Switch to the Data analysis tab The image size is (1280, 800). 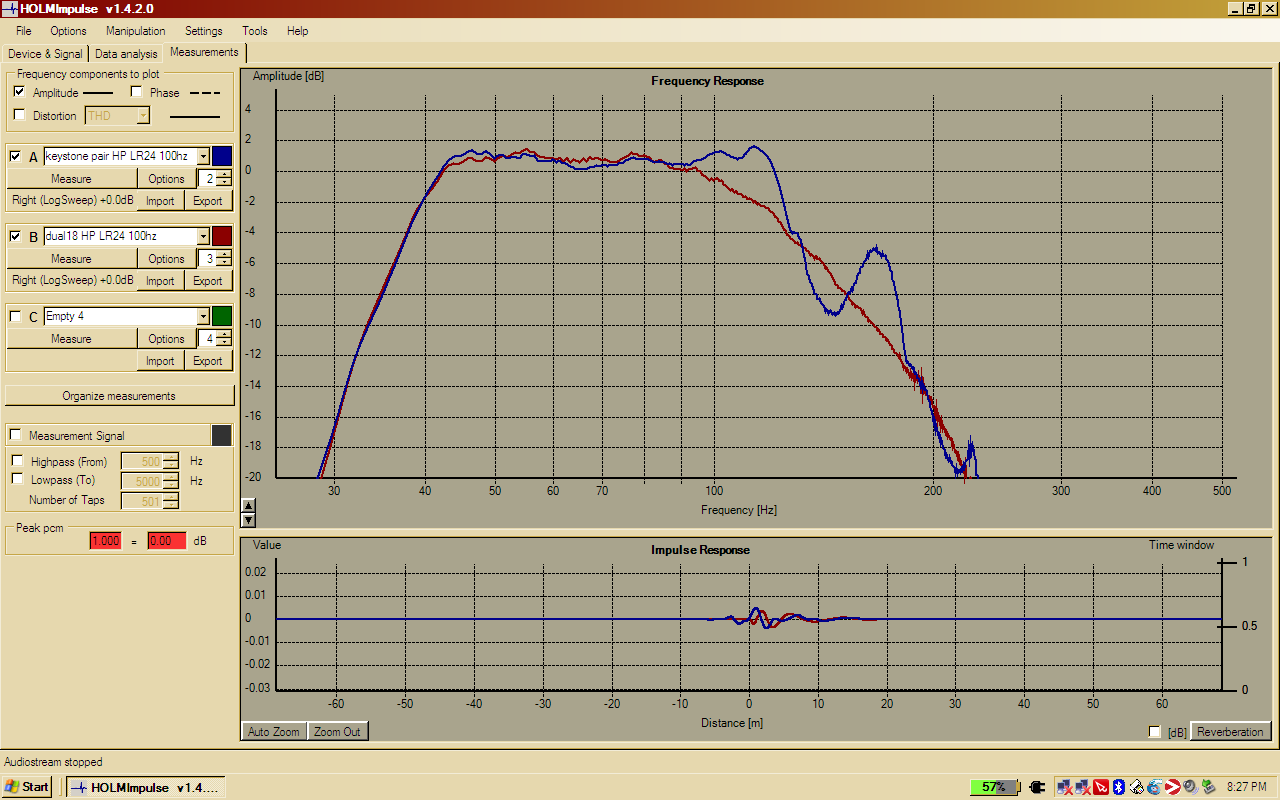tap(126, 54)
